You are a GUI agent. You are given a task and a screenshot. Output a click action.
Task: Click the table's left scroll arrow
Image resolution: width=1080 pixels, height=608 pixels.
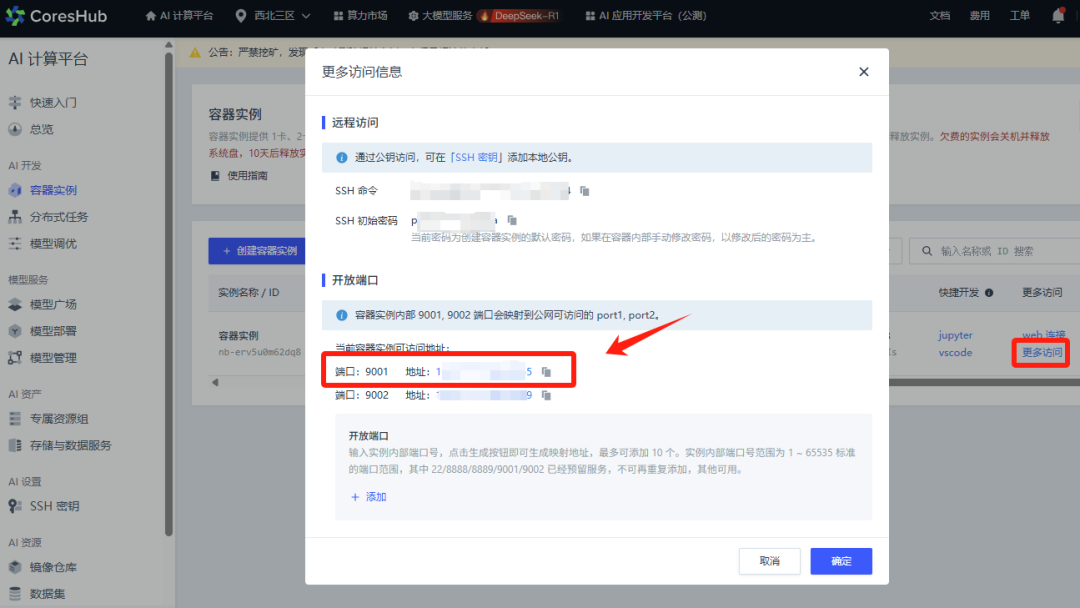click(215, 382)
